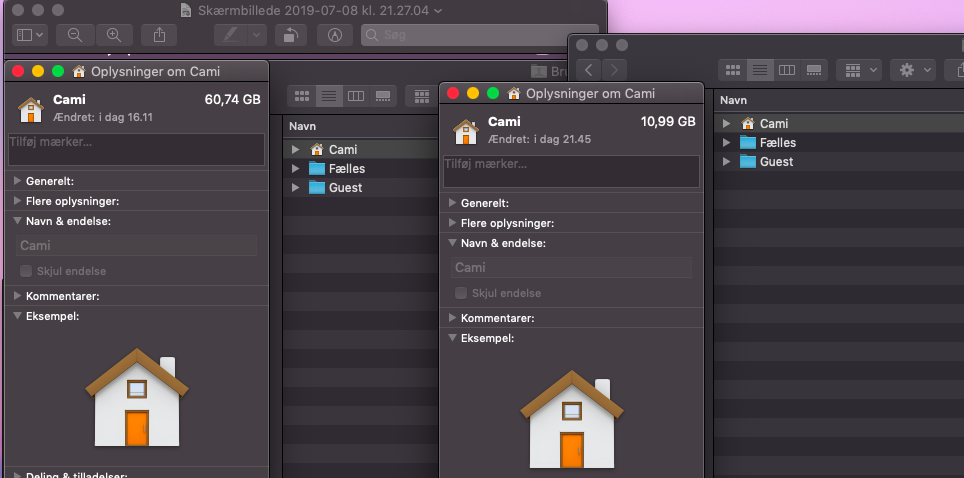Open group-by dropdown in right Finder window
This screenshot has width=964, height=478.
tap(859, 70)
